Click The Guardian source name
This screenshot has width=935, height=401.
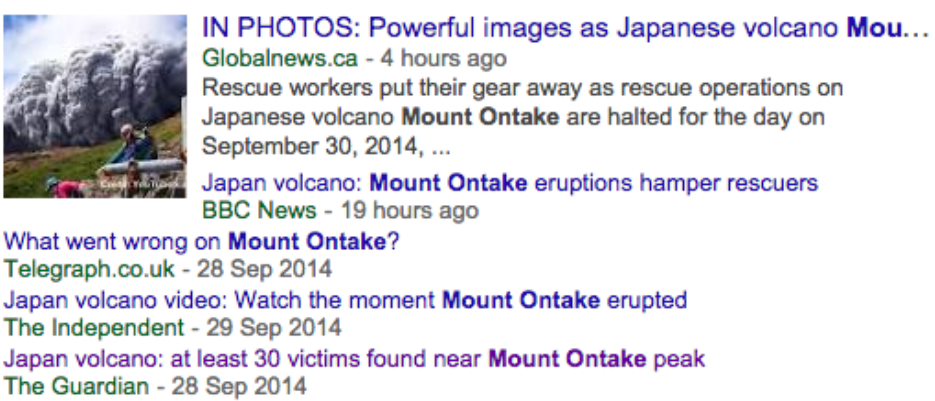(77, 385)
